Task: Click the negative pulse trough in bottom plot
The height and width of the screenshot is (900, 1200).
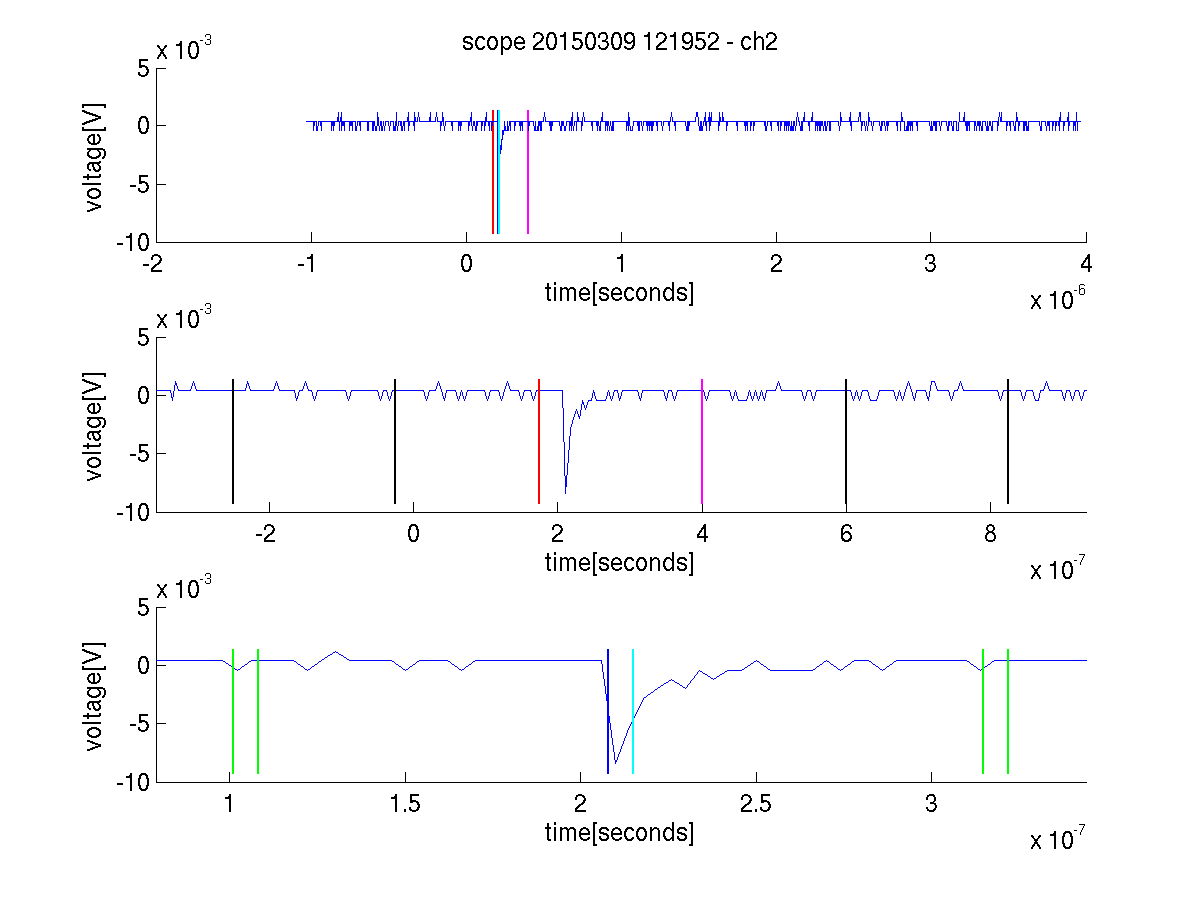Action: [616, 762]
